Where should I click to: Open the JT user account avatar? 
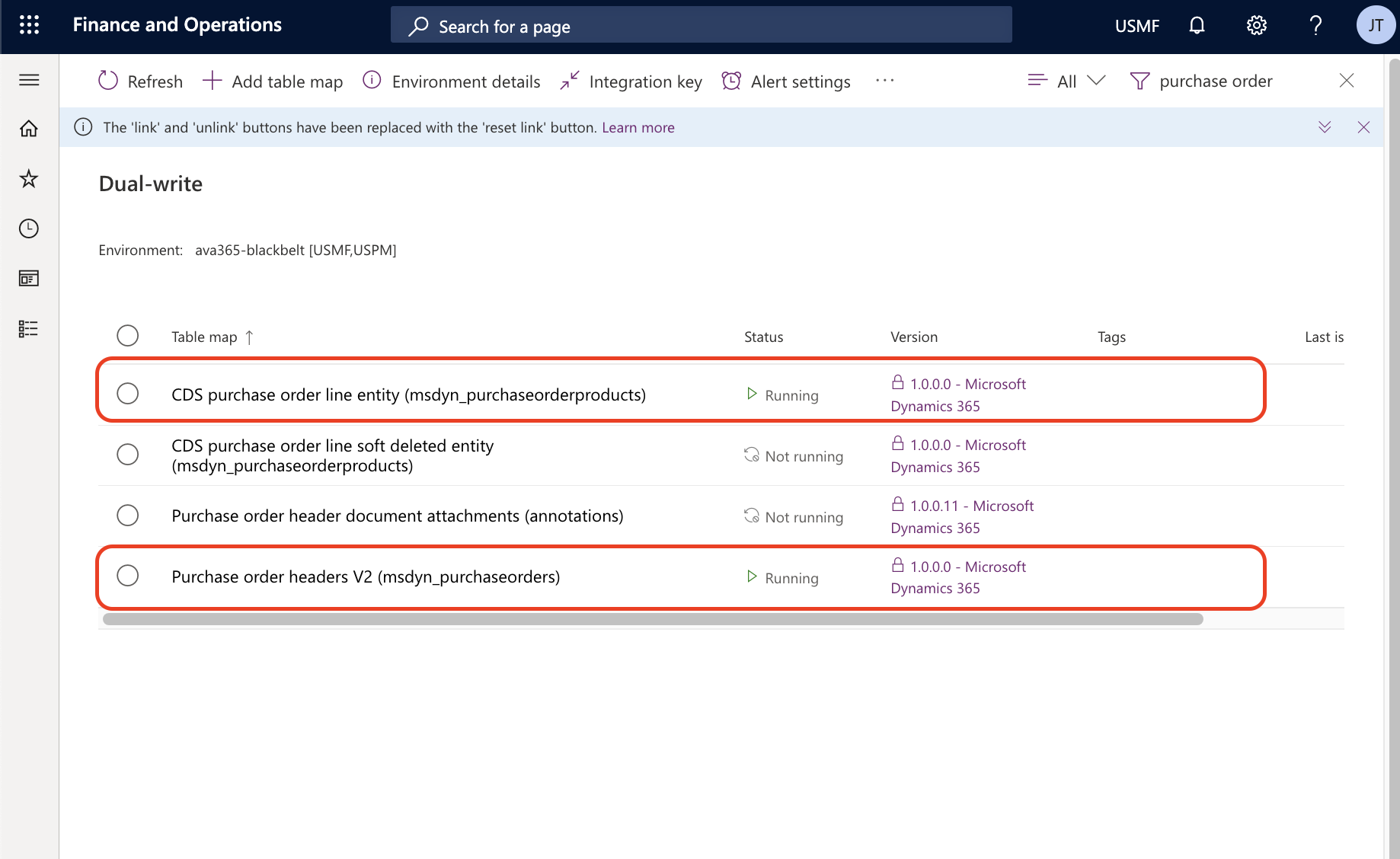click(1376, 25)
